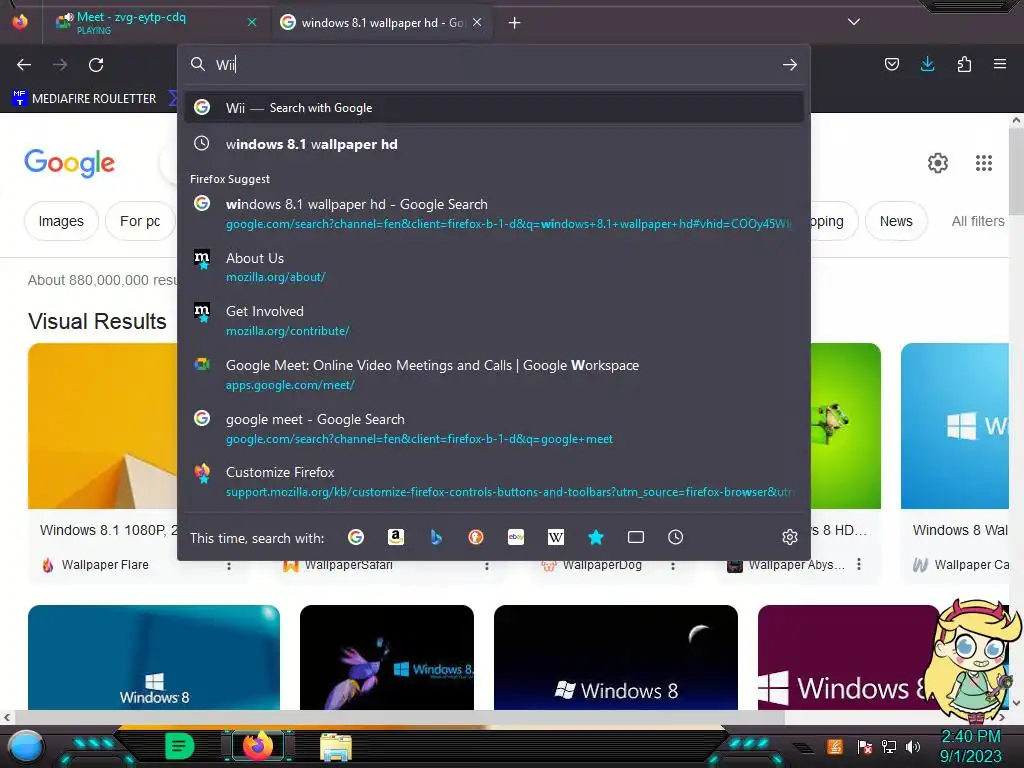This screenshot has width=1024, height=768.
Task: Search this time with Amazon
Action: pos(396,537)
